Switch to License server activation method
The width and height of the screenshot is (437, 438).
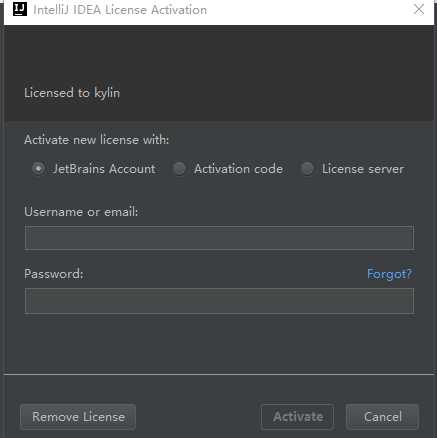point(307,169)
